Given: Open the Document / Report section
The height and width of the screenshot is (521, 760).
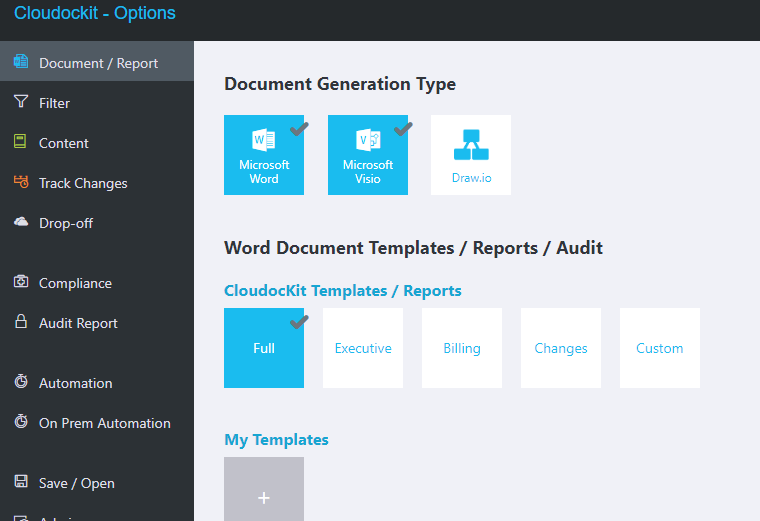Looking at the screenshot, I should [x=97, y=62].
